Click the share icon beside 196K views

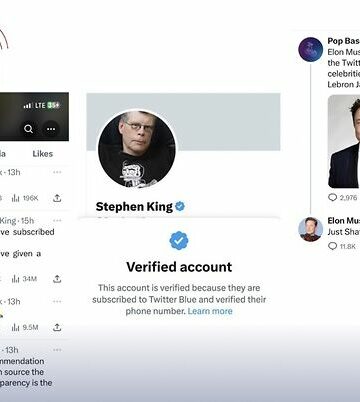[x=57, y=198]
